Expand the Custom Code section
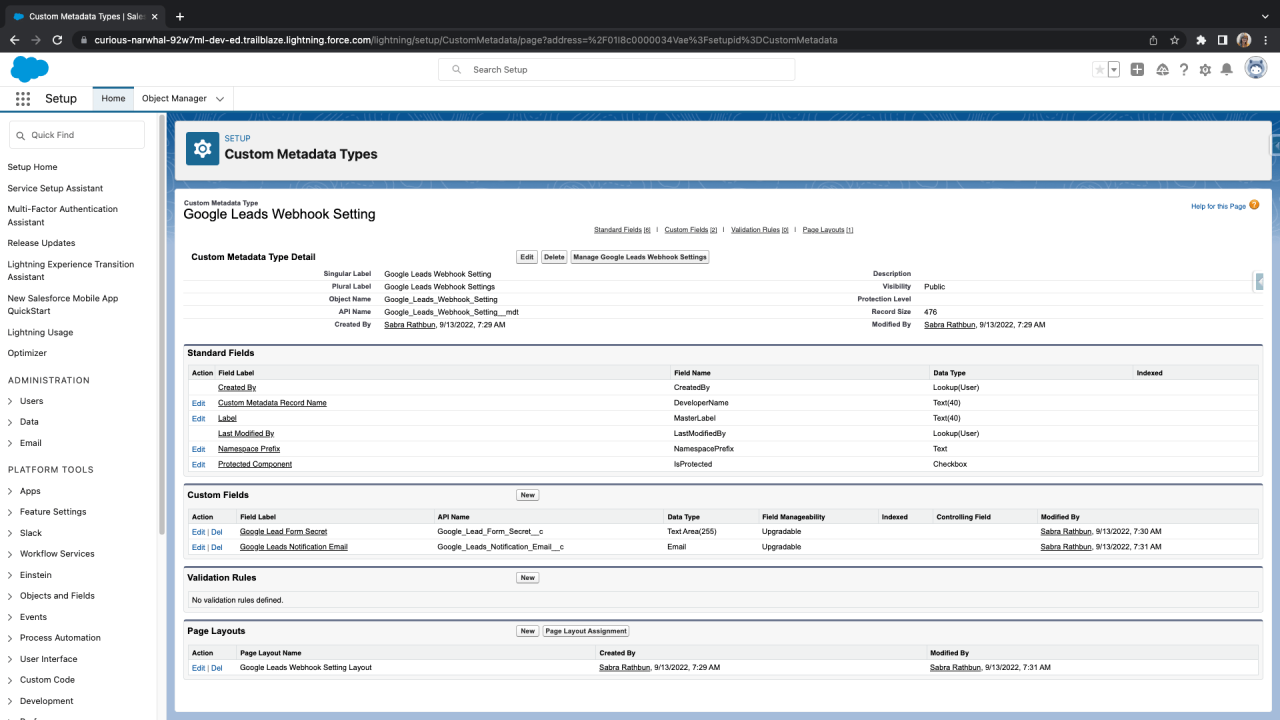This screenshot has width=1280, height=720. (10, 680)
